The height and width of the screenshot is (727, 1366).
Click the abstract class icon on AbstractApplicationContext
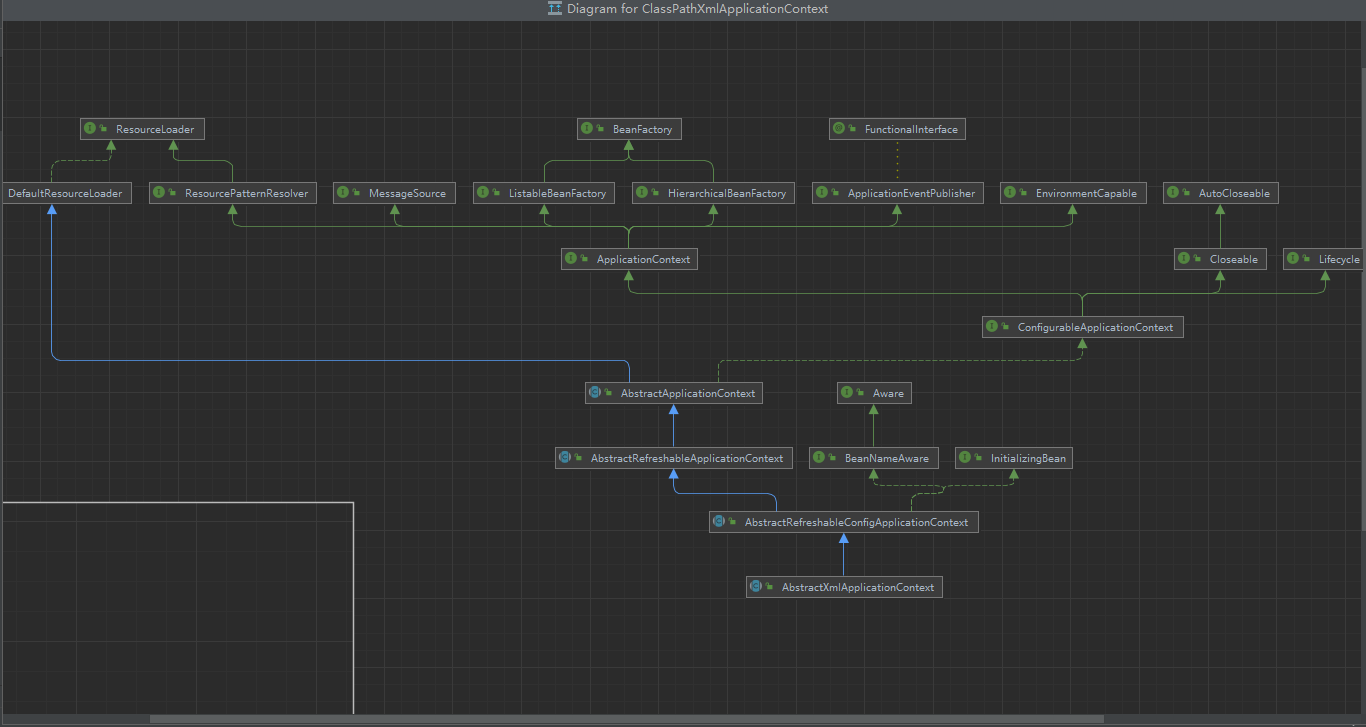click(595, 393)
